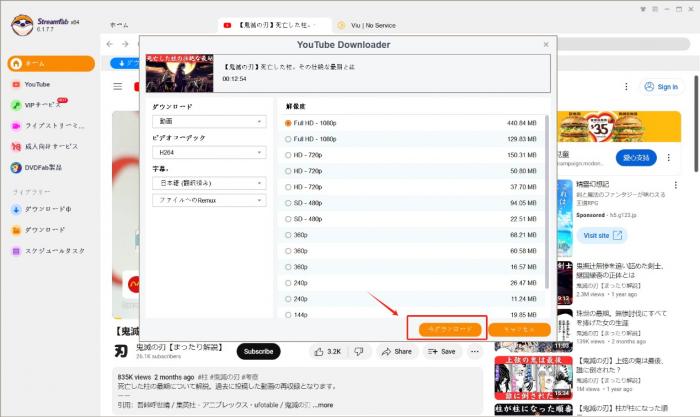Click the dislike thumbs-down icon

(x=358, y=352)
